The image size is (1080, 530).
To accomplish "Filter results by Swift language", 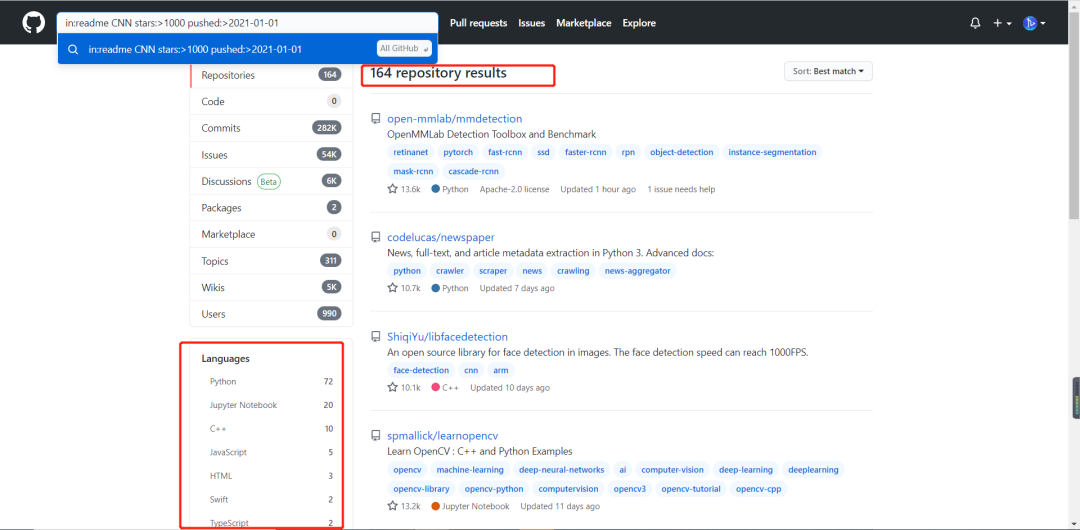I will (271, 499).
